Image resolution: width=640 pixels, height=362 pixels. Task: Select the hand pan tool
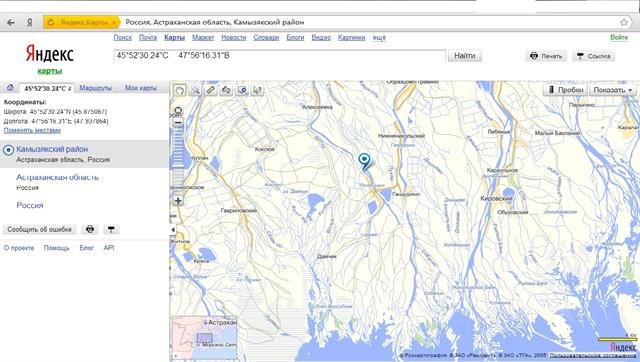pos(180,90)
